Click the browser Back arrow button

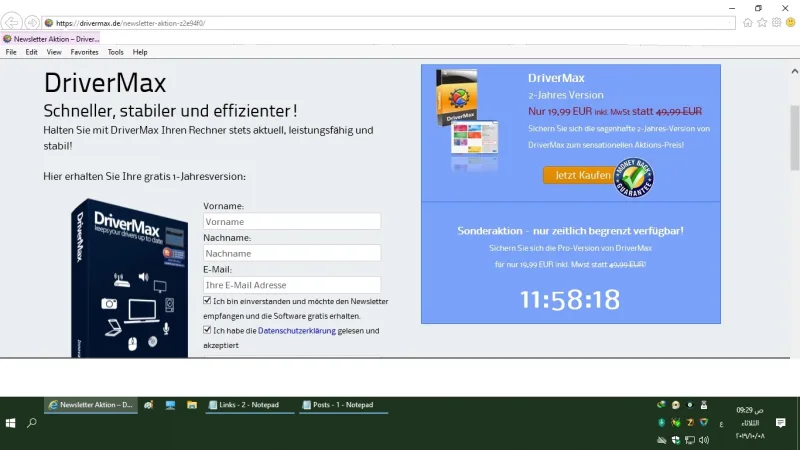click(x=11, y=22)
